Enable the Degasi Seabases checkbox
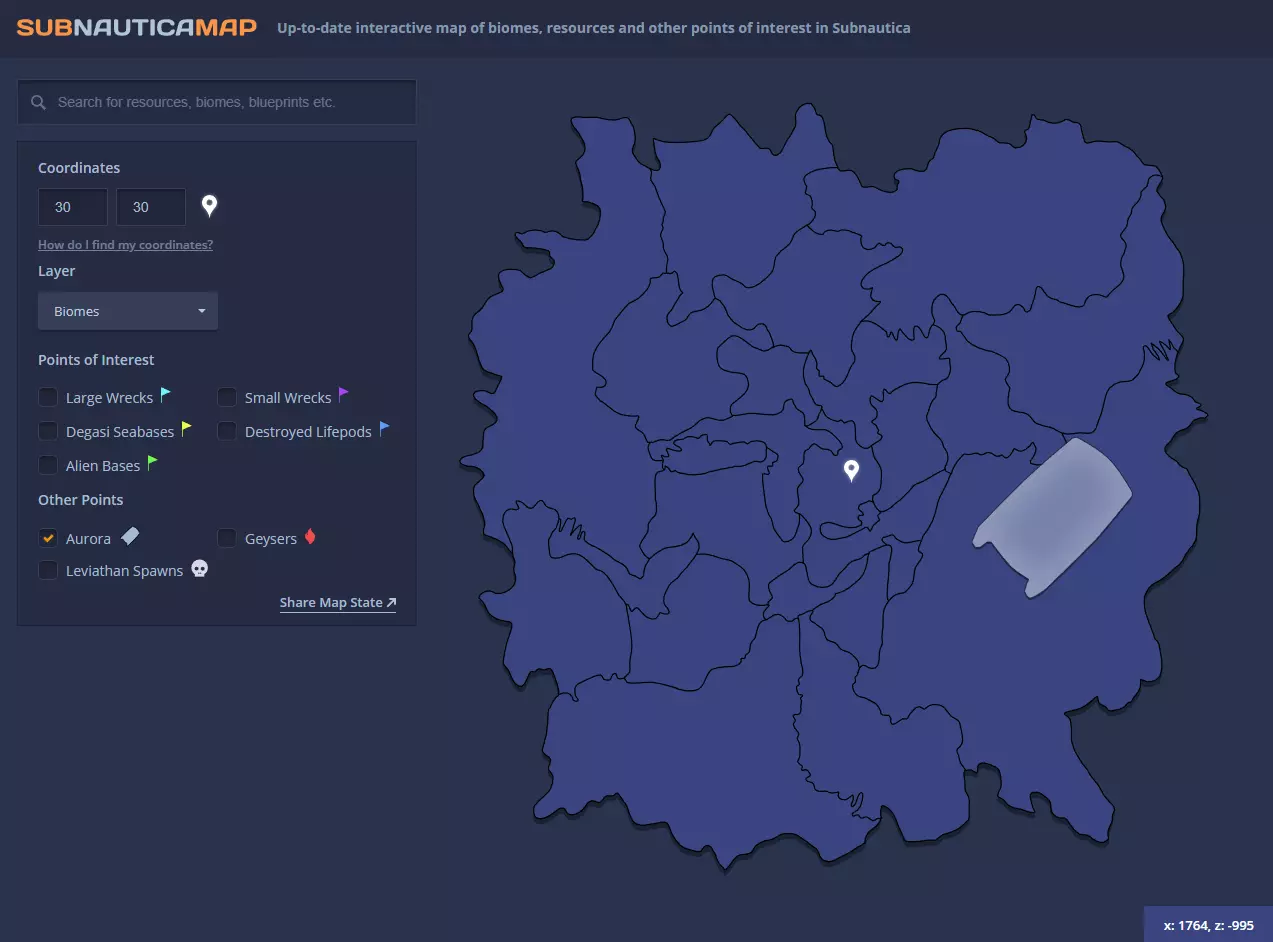1273x942 pixels. [48, 432]
